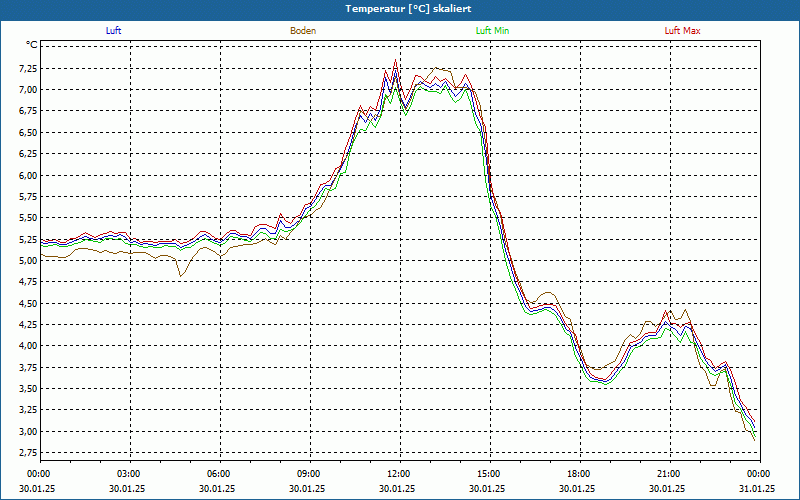Click the chart title Temperatur [°C] skaliert

coord(408,9)
